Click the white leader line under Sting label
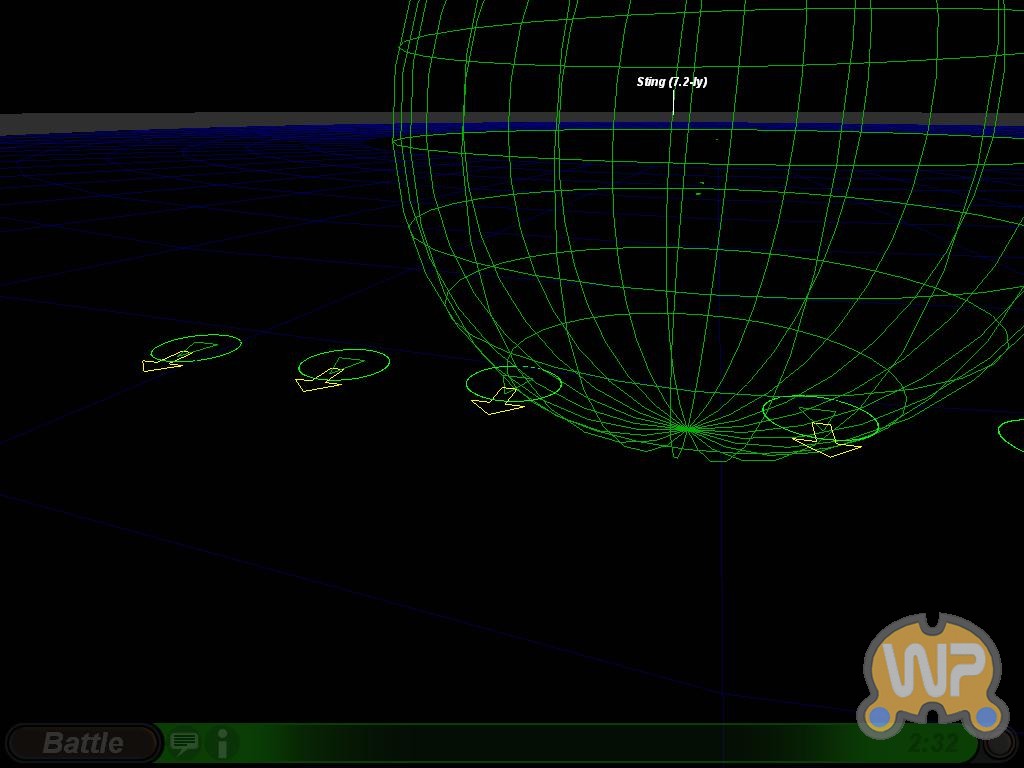 [x=673, y=102]
